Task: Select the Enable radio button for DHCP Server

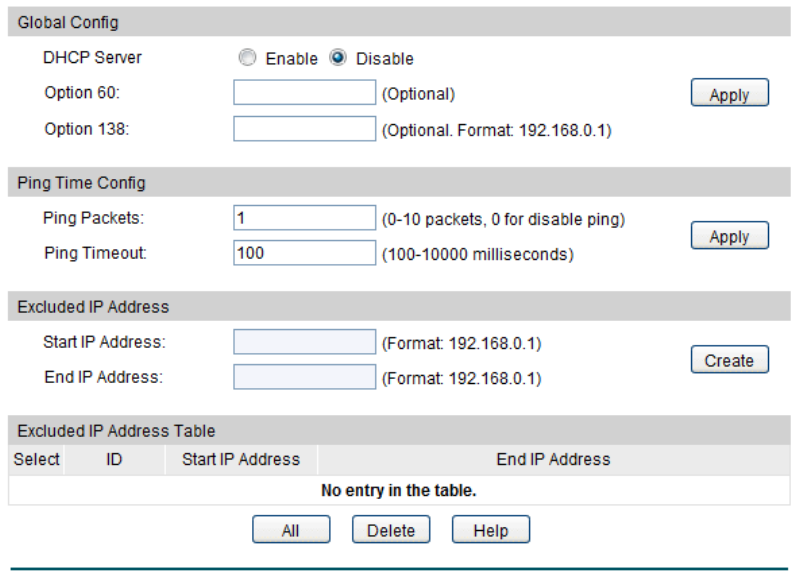Action: click(247, 59)
